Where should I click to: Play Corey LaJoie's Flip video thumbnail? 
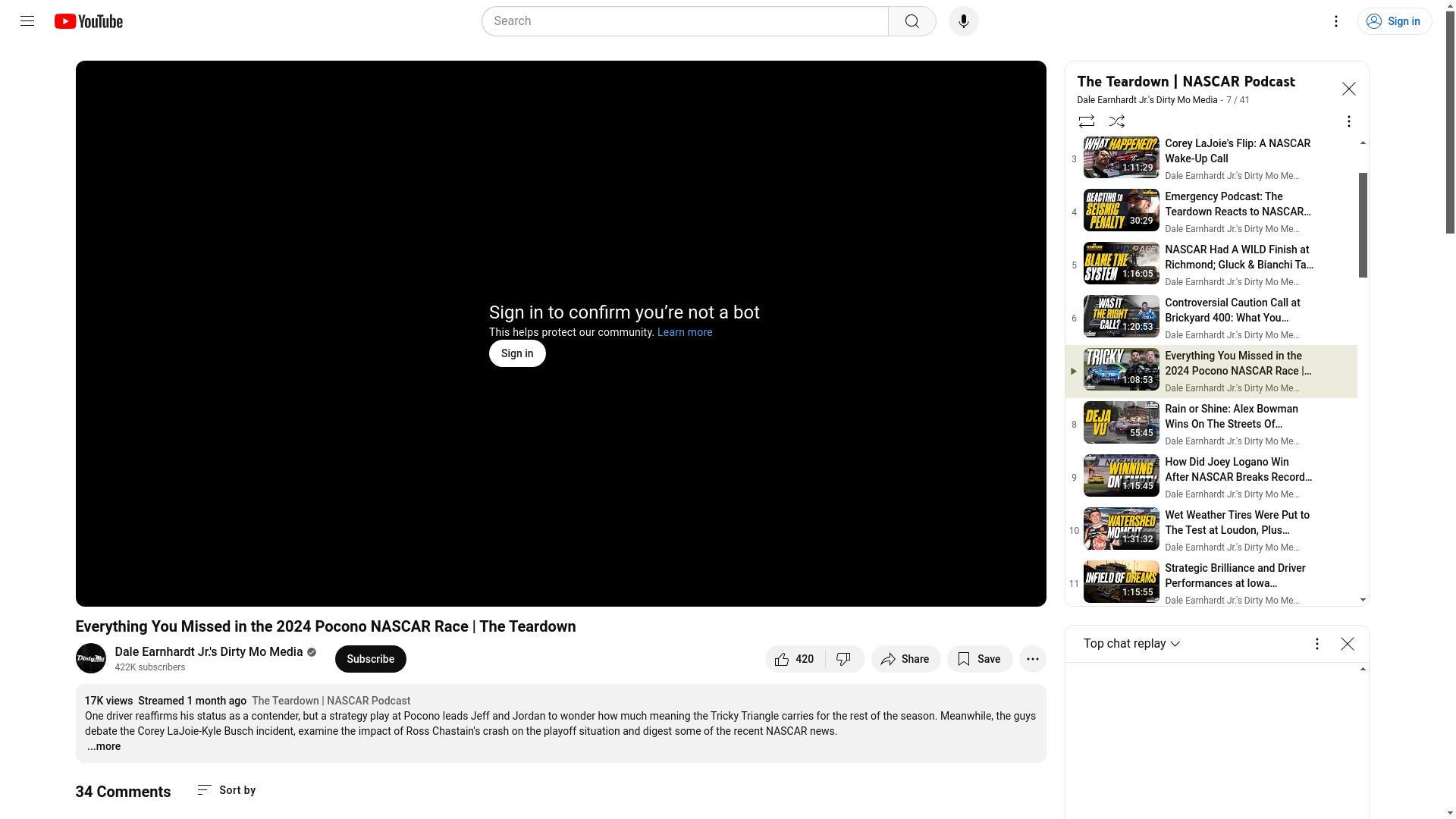pos(1121,158)
